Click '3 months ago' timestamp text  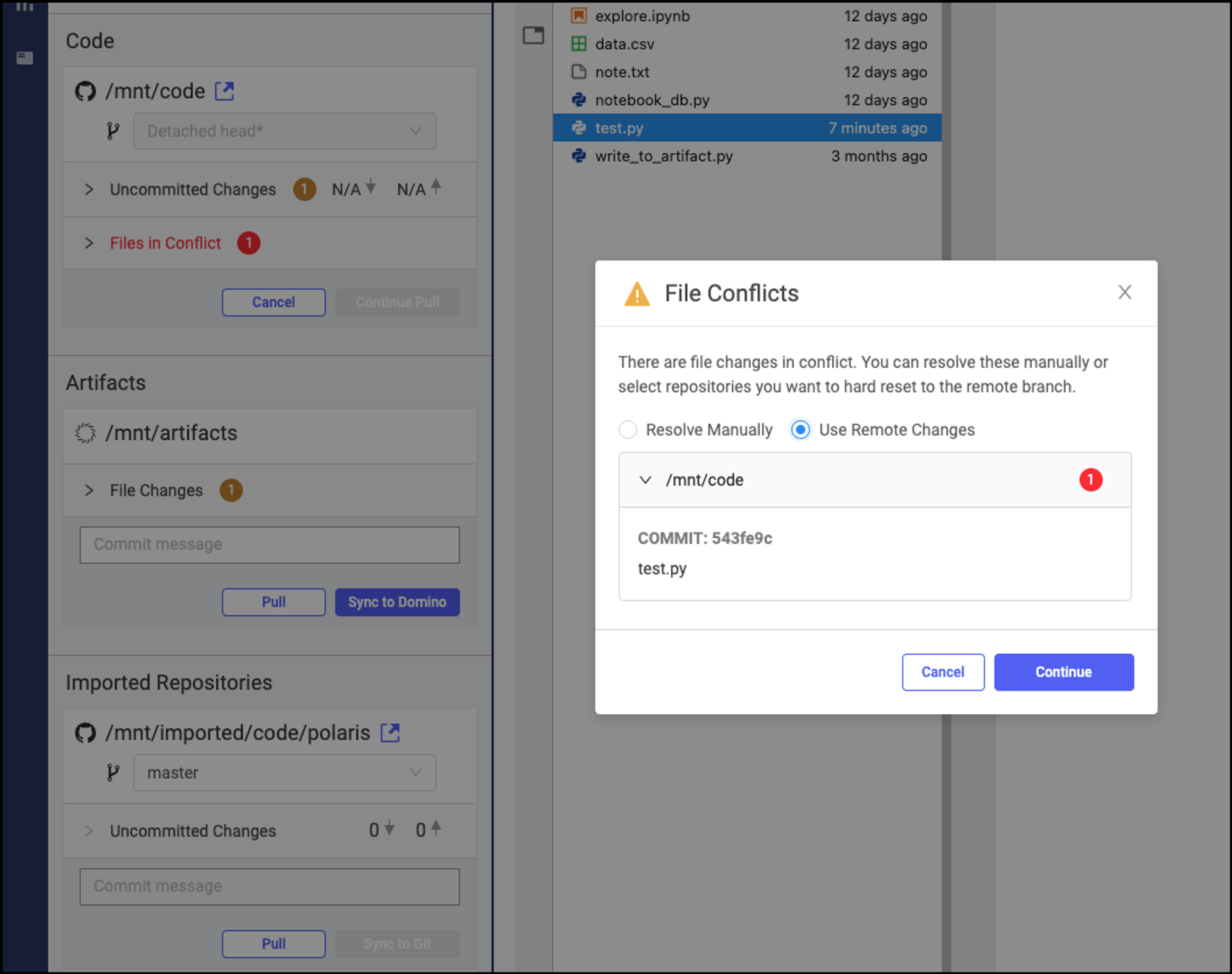tap(879, 156)
